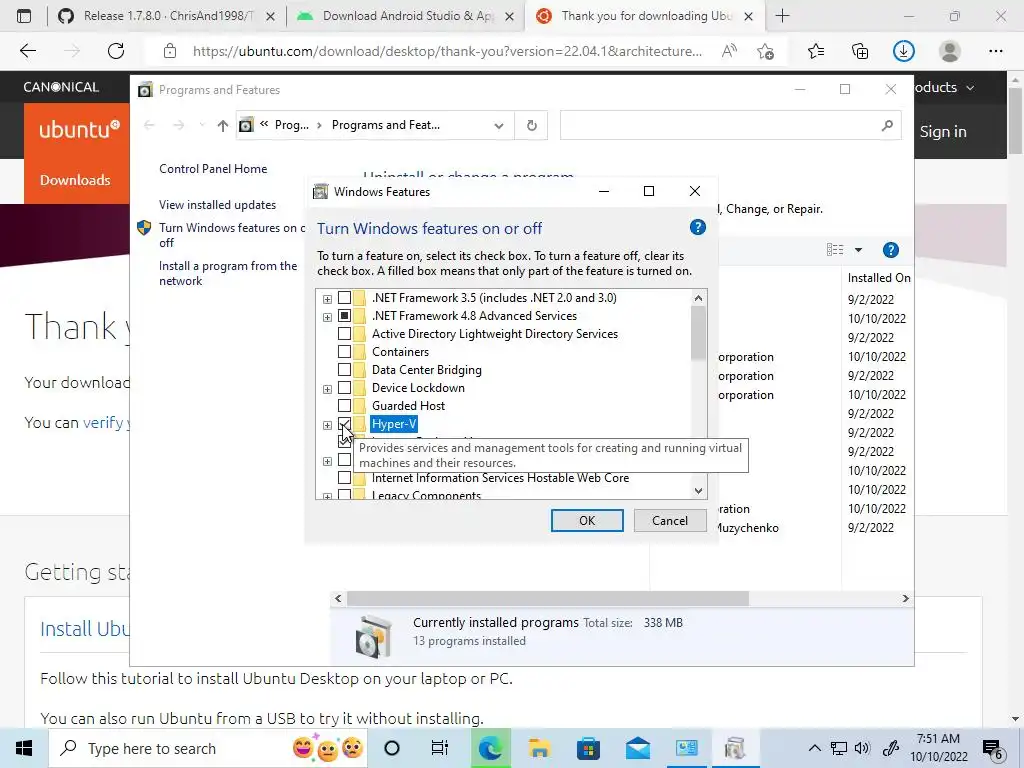Open Edge Collections icon
Screen dimensions: 1024x768
tap(860, 51)
